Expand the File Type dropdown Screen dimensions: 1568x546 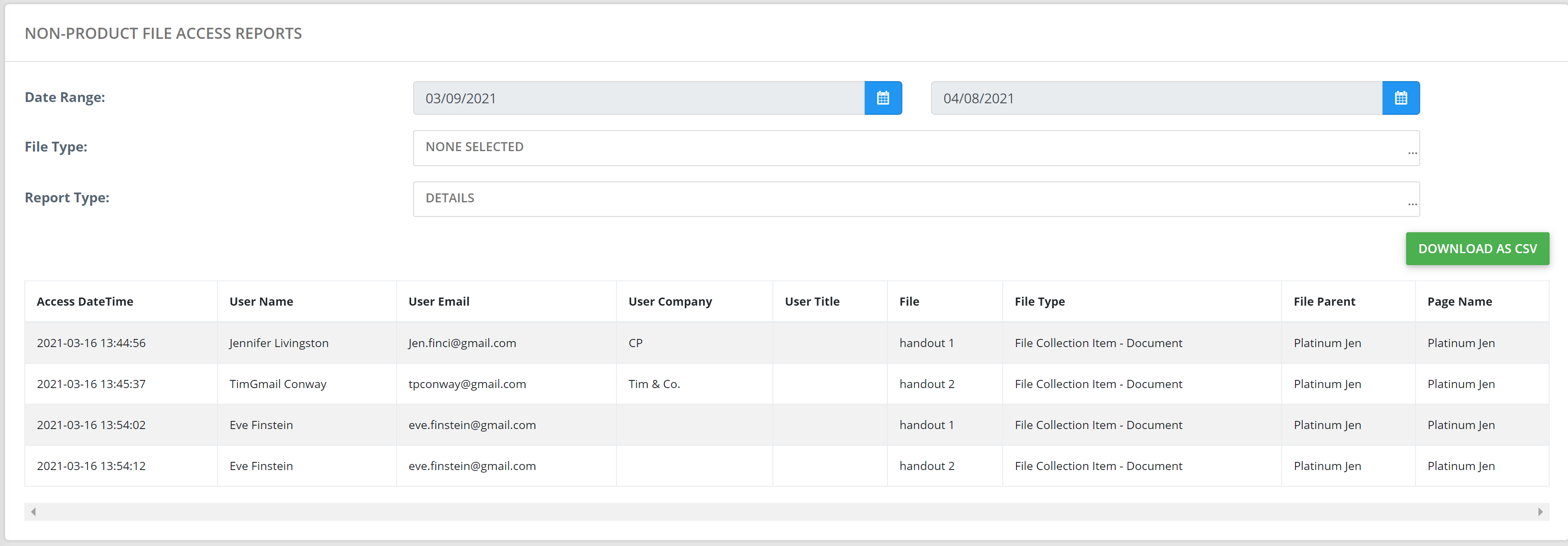point(916,148)
